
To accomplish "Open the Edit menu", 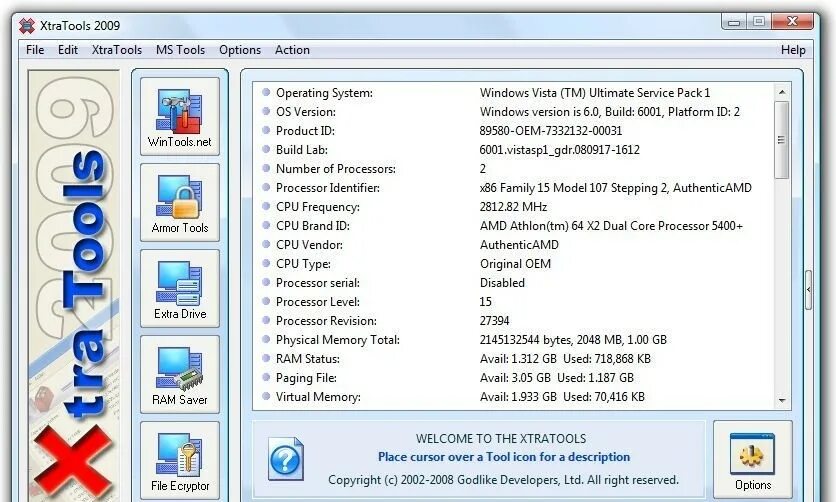I will pyautogui.click(x=68, y=50).
